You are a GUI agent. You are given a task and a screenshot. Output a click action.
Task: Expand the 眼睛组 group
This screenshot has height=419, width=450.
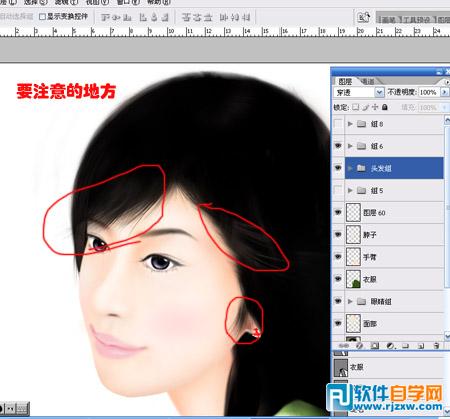(x=350, y=302)
